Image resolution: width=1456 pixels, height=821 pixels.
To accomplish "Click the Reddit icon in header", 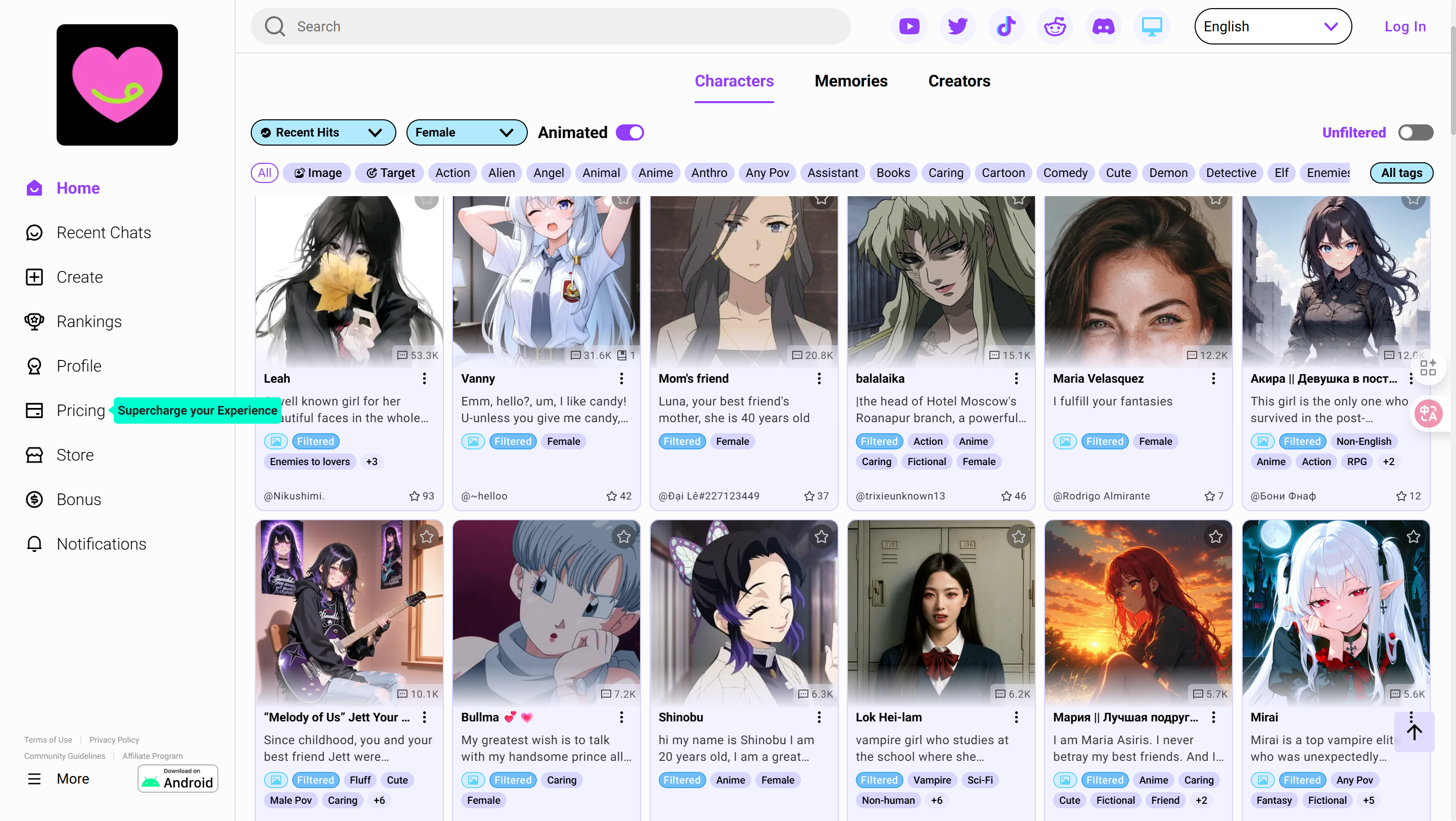I will [x=1055, y=27].
